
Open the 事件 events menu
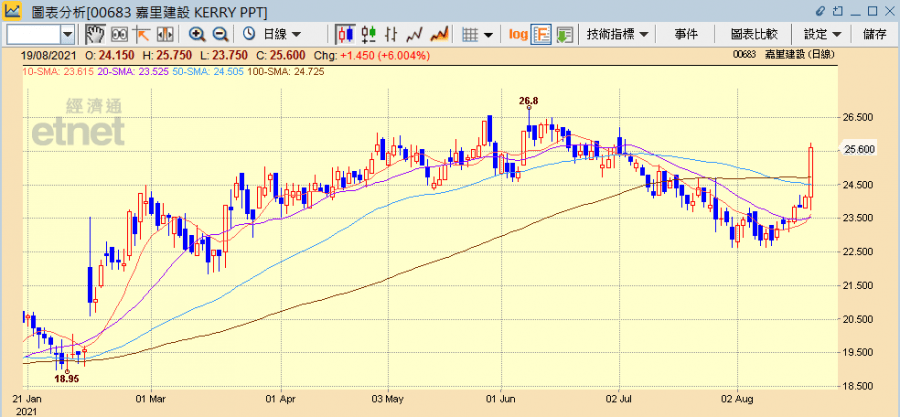tap(686, 34)
